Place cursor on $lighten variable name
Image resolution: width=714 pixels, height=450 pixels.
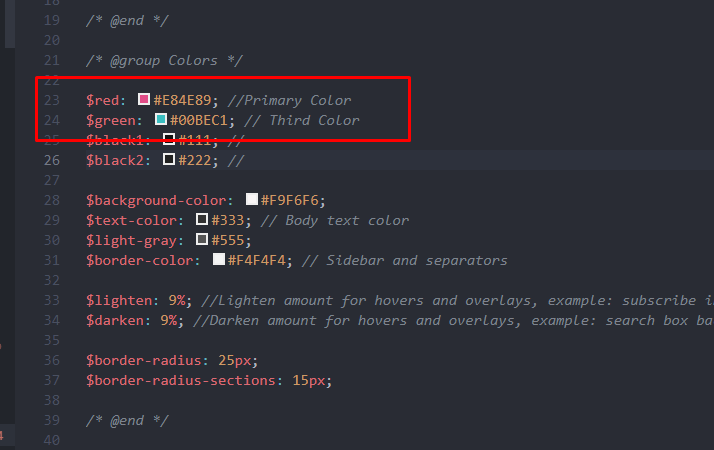click(x=118, y=301)
